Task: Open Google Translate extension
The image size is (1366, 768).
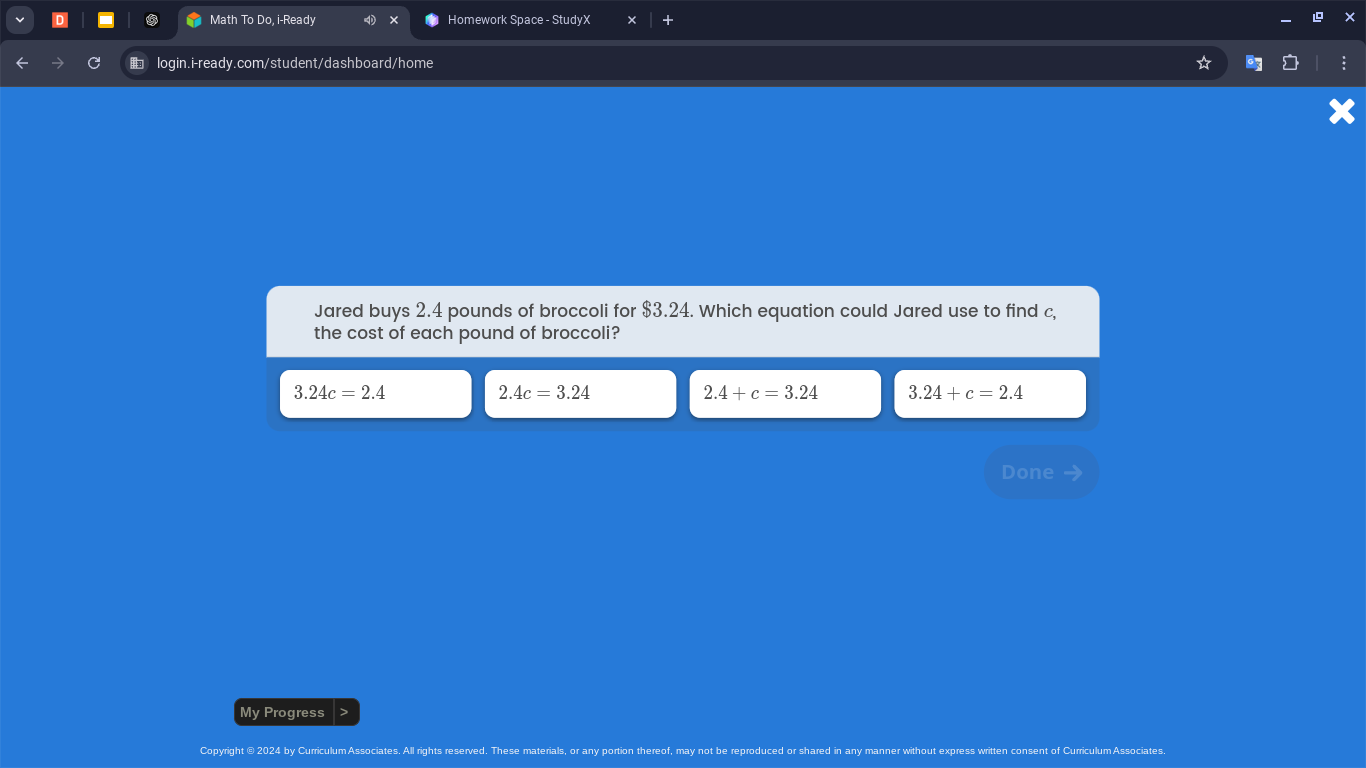Action: 1254,63
